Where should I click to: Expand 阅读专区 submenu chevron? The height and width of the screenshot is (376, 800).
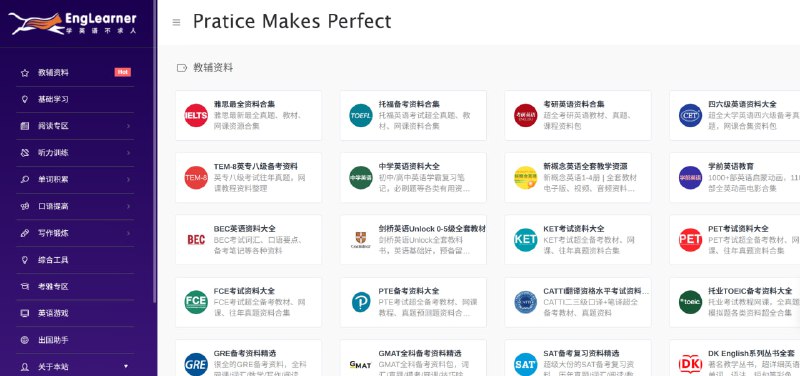(x=128, y=126)
